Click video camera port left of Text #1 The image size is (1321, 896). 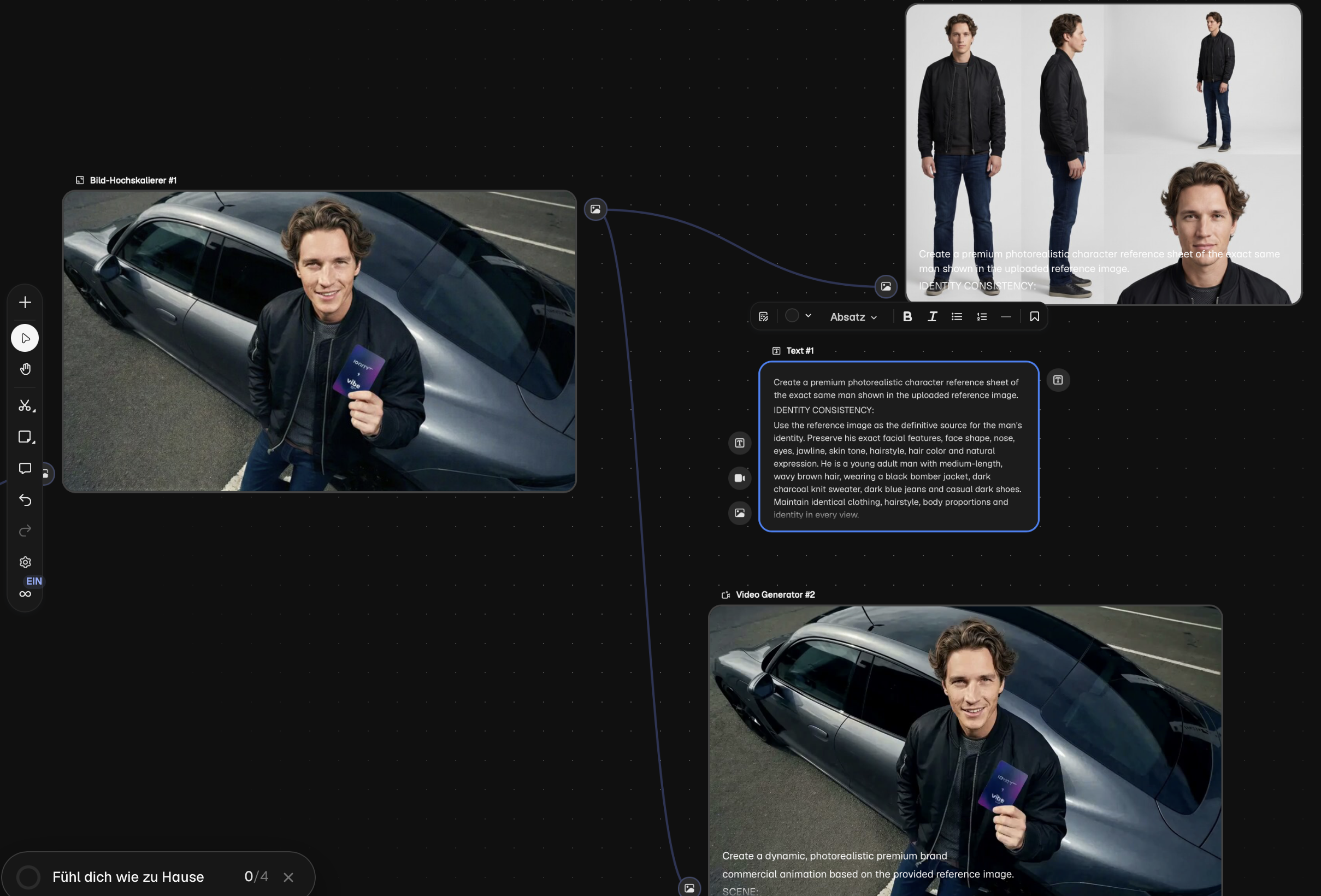(740, 478)
